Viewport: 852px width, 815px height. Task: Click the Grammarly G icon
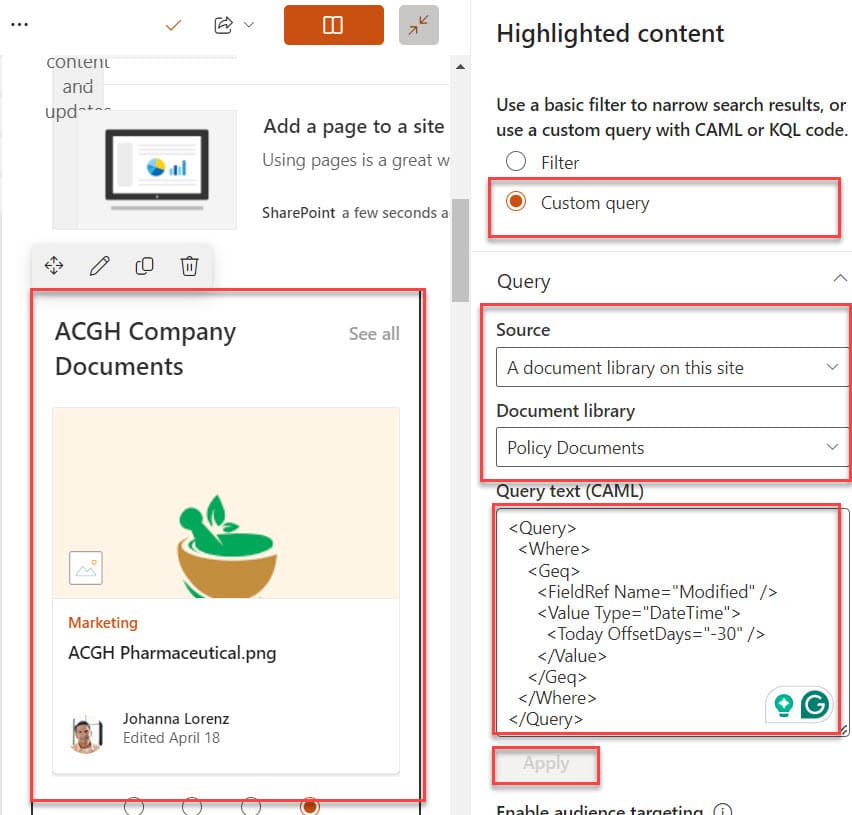[815, 705]
